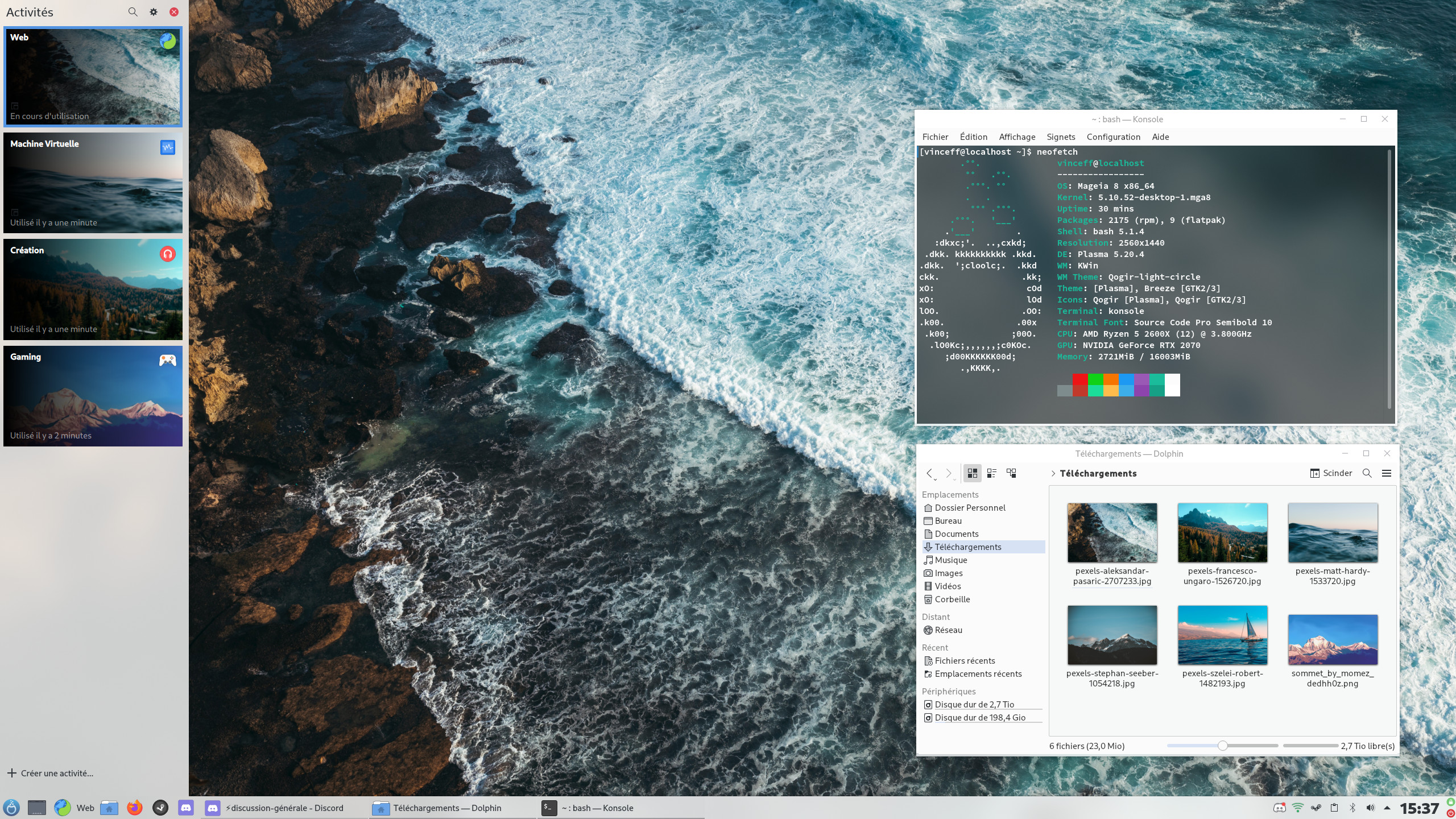
Task: Open the Dolphin hamburger menu
Action: click(x=1387, y=473)
